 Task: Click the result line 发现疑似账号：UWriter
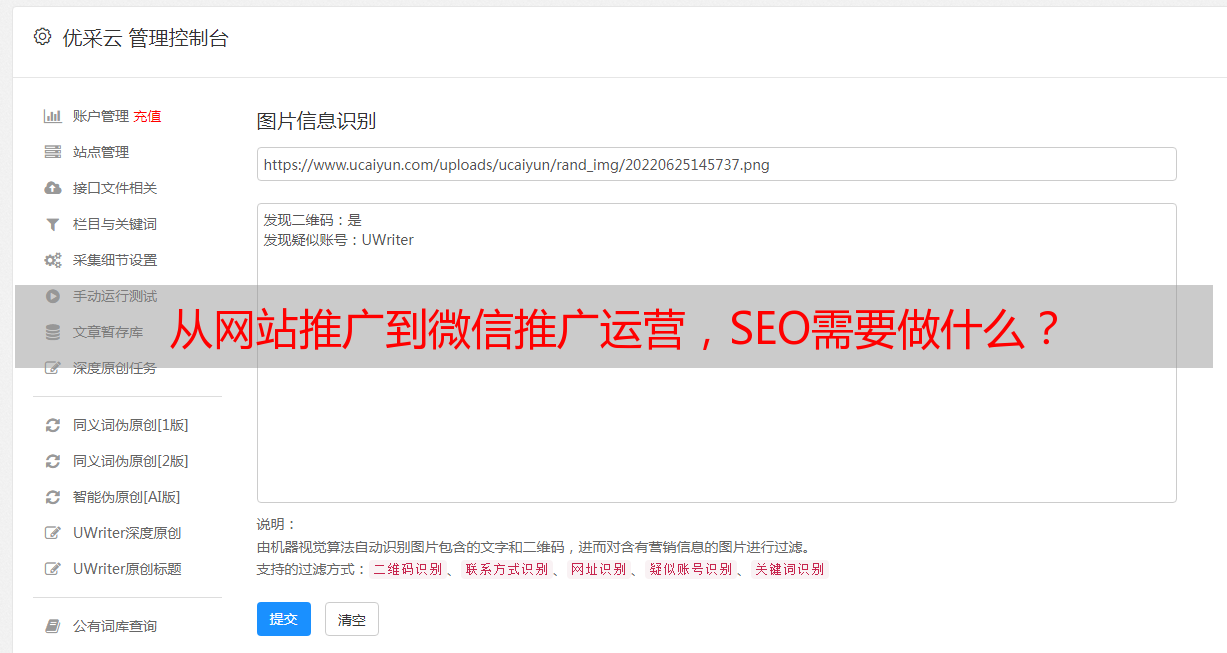click(x=338, y=240)
